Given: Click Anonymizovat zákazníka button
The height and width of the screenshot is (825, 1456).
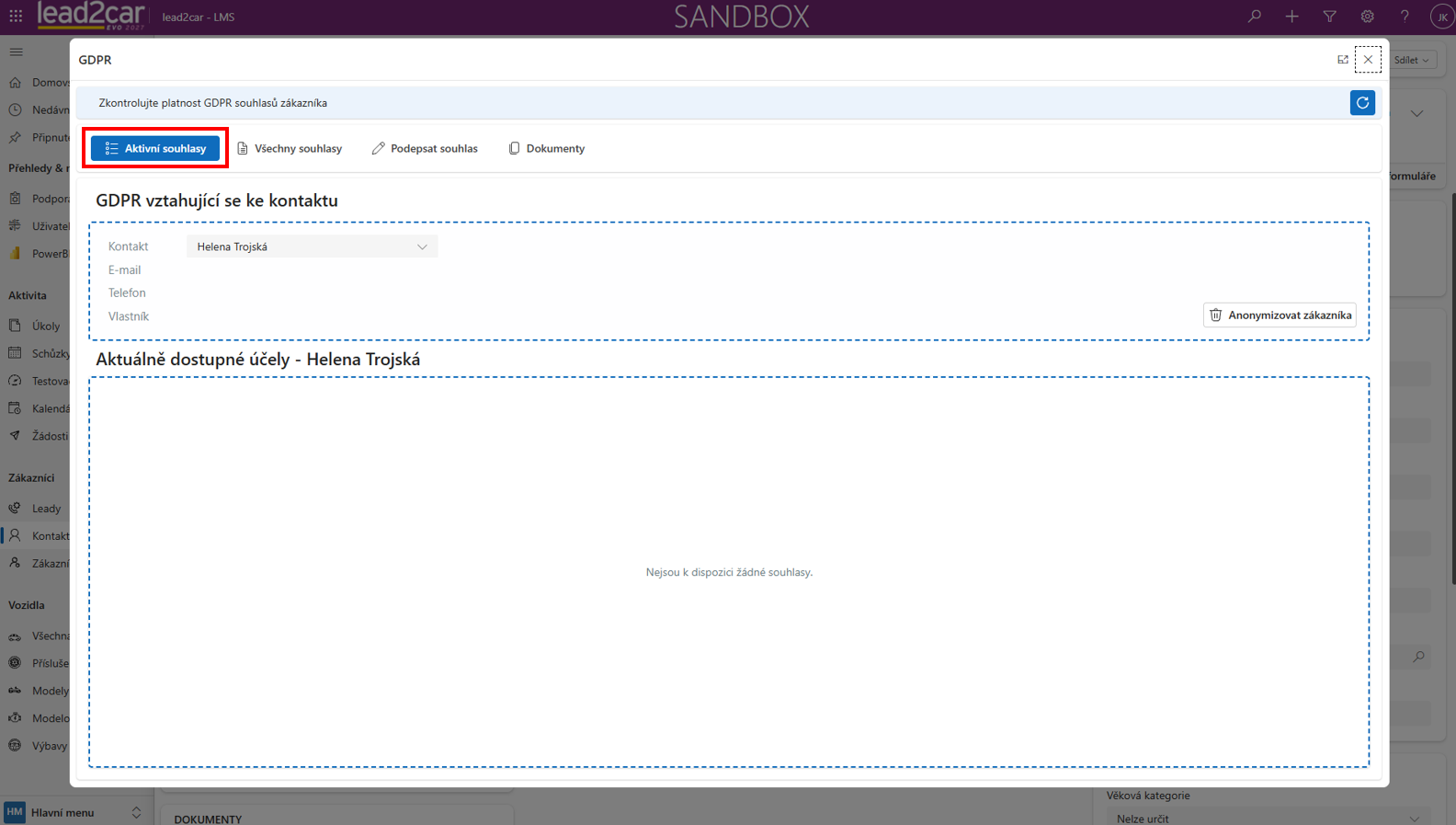Looking at the screenshot, I should point(1280,315).
